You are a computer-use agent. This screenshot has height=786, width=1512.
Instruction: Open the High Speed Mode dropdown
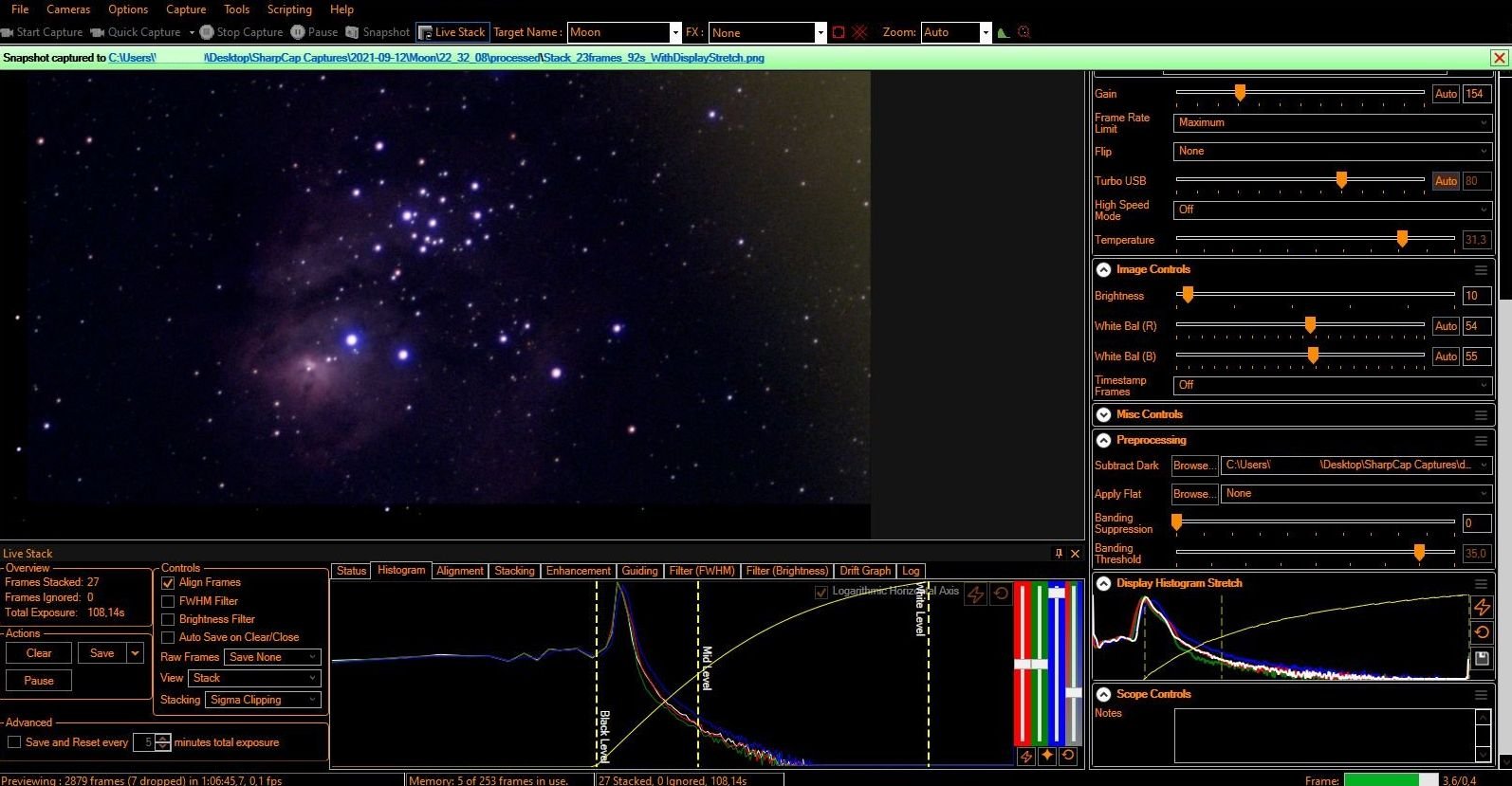tap(1333, 210)
